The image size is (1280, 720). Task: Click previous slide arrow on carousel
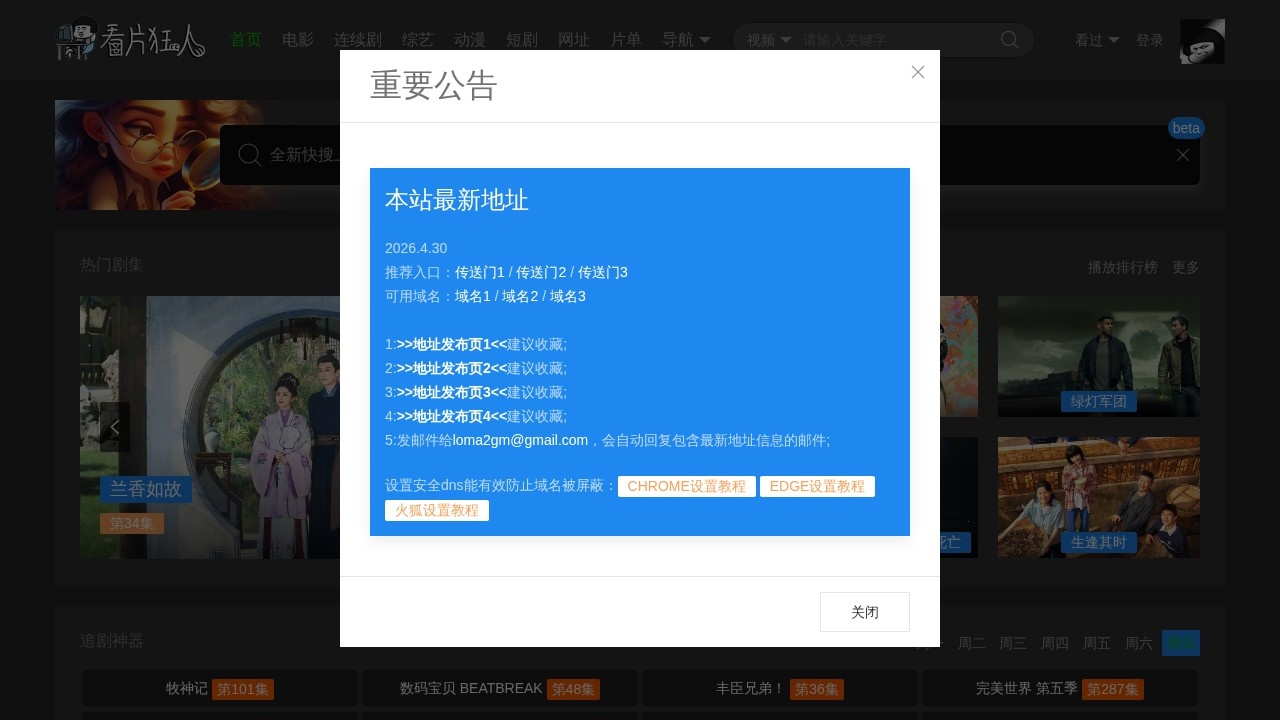(115, 427)
